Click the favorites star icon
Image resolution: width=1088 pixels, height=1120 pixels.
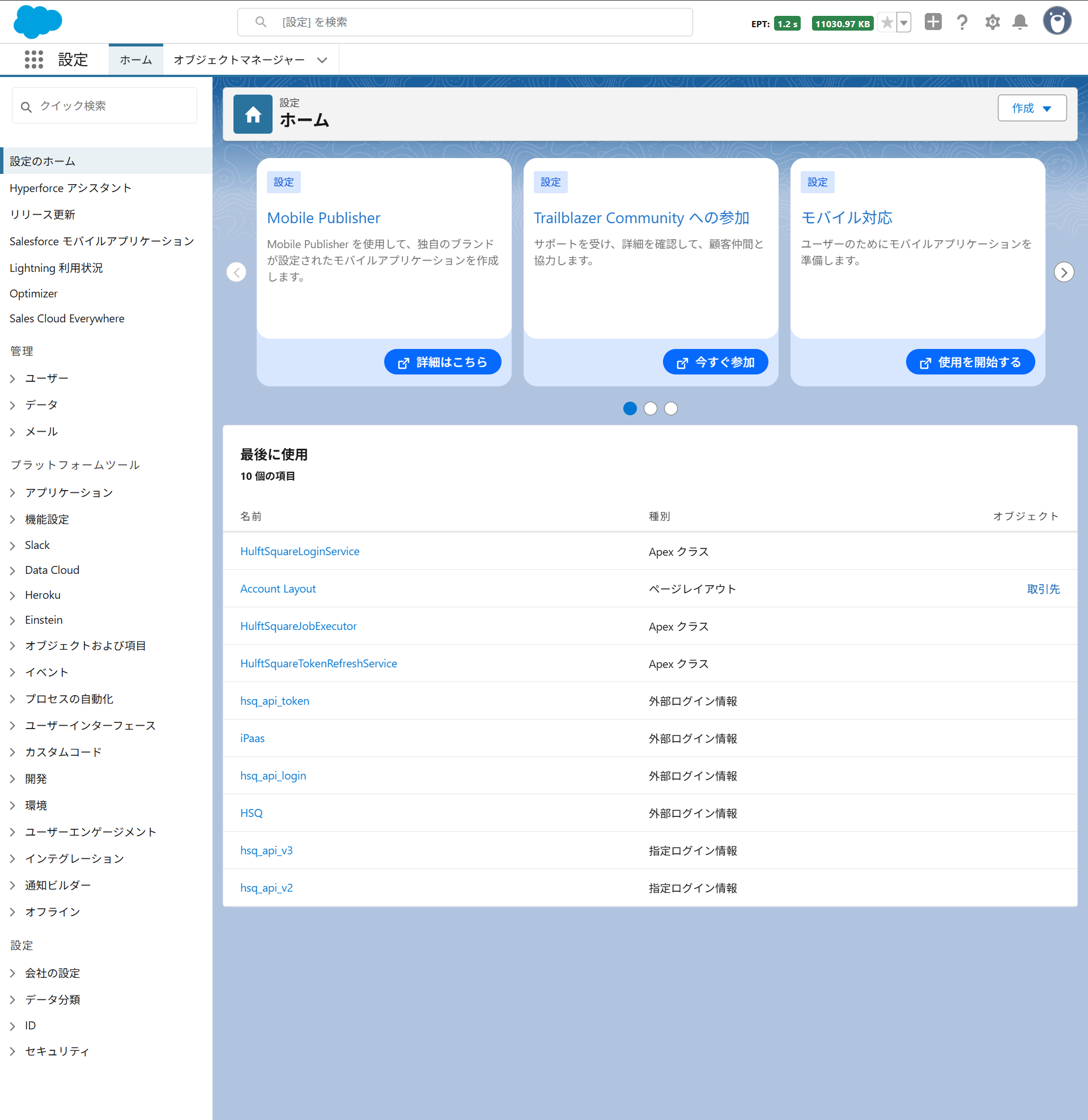coord(886,23)
